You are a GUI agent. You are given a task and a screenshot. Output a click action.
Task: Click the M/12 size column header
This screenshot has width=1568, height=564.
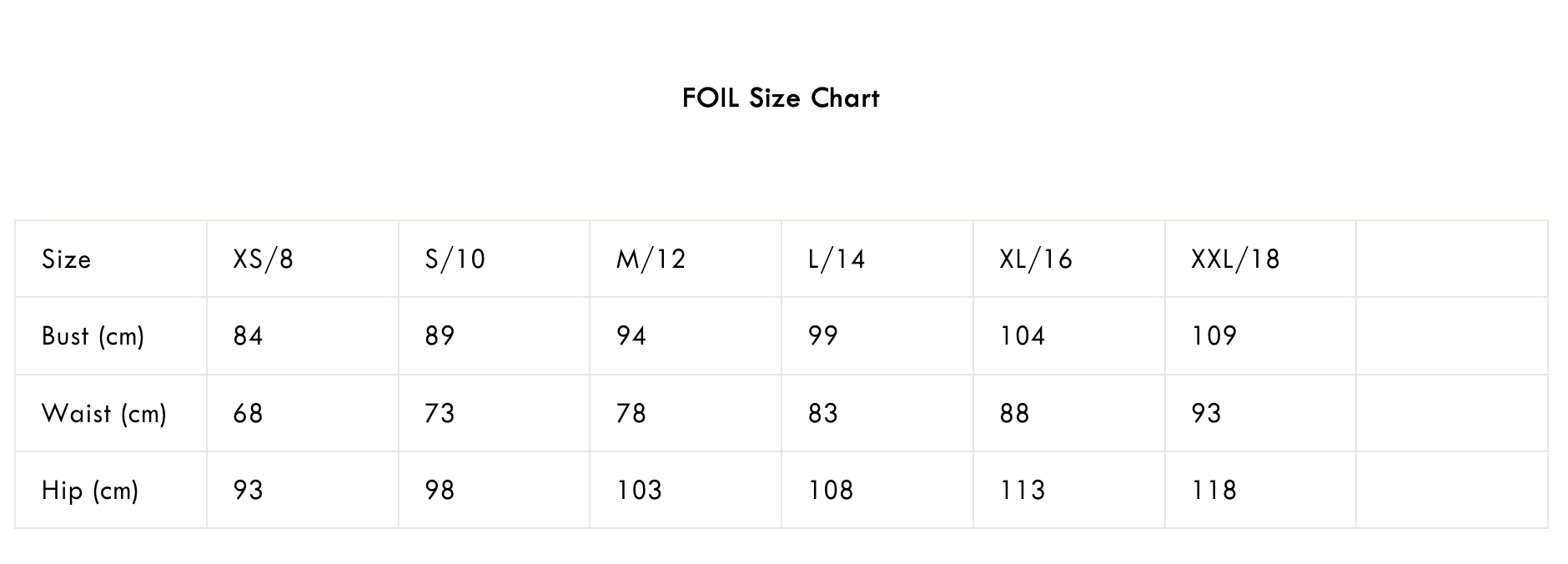pos(651,259)
